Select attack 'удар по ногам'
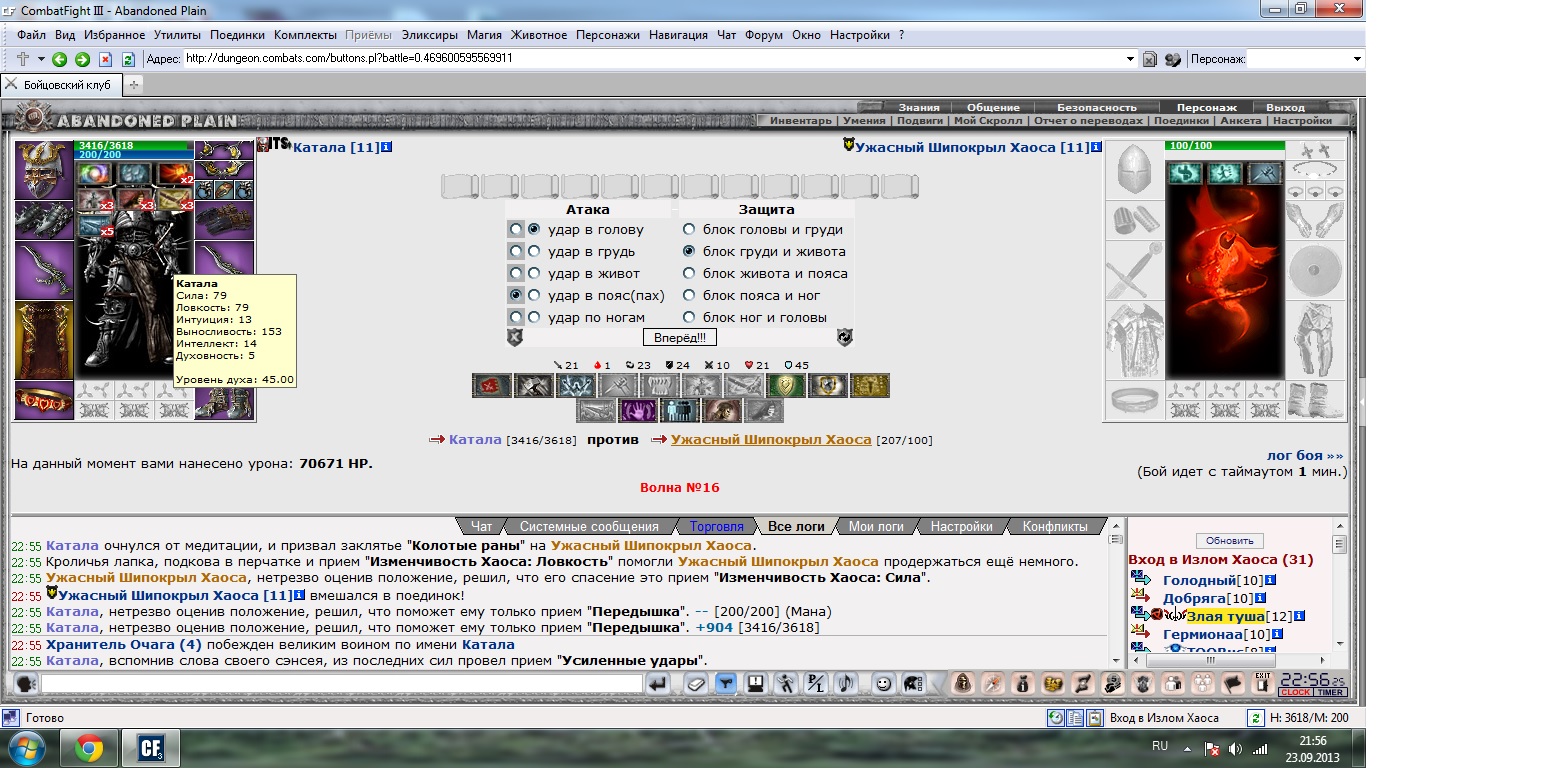The image size is (1554, 782). [535, 317]
